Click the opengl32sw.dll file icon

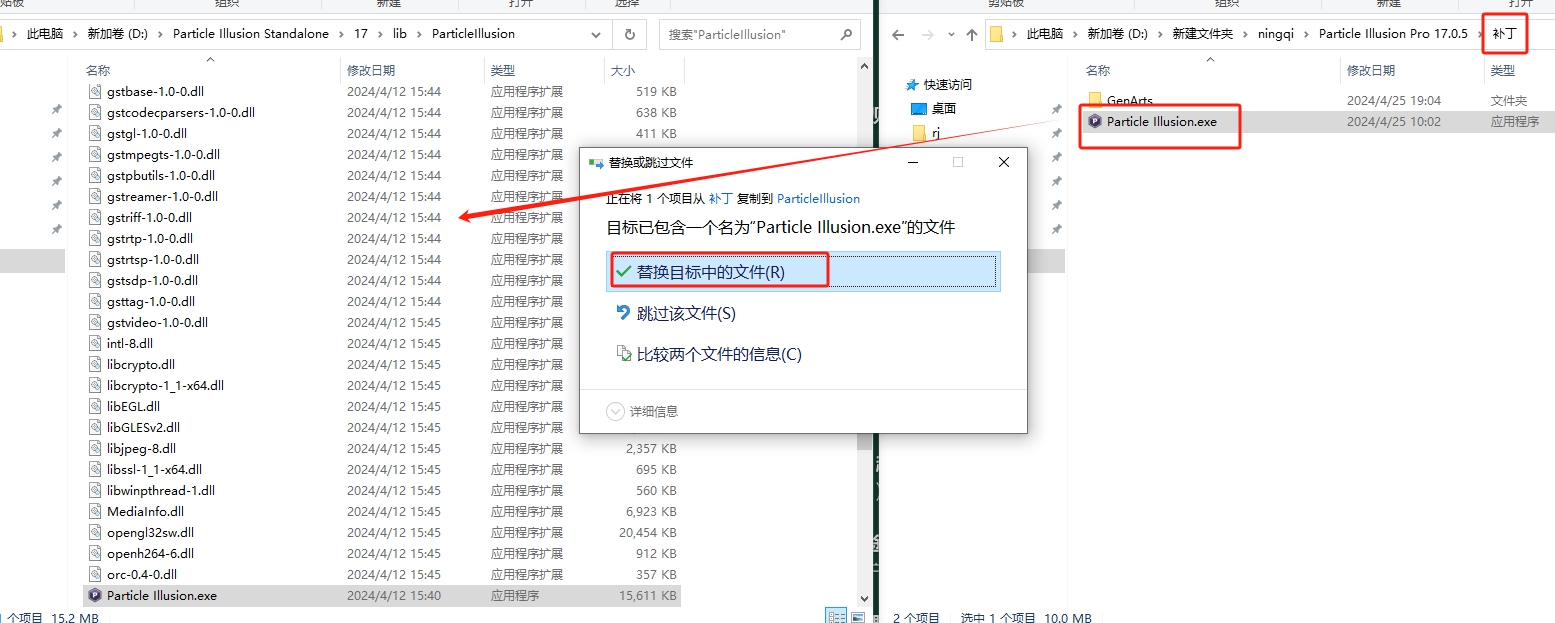pyautogui.click(x=95, y=532)
